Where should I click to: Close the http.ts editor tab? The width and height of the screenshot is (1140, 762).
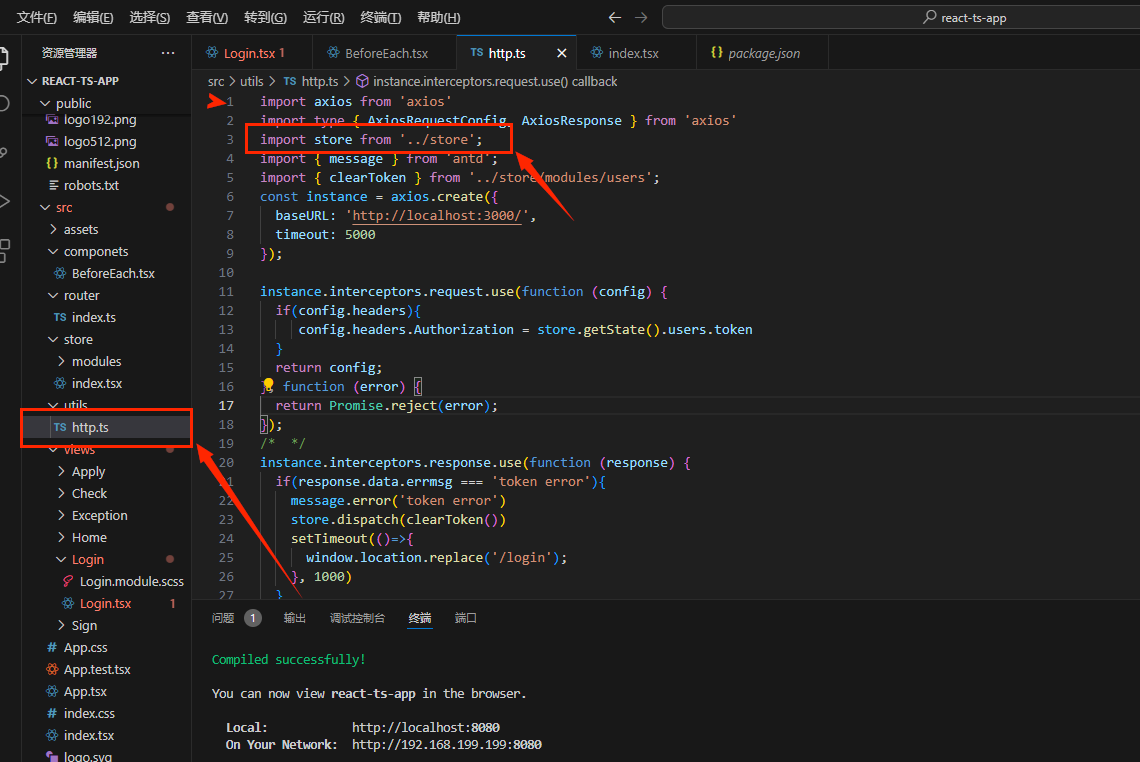pos(561,53)
